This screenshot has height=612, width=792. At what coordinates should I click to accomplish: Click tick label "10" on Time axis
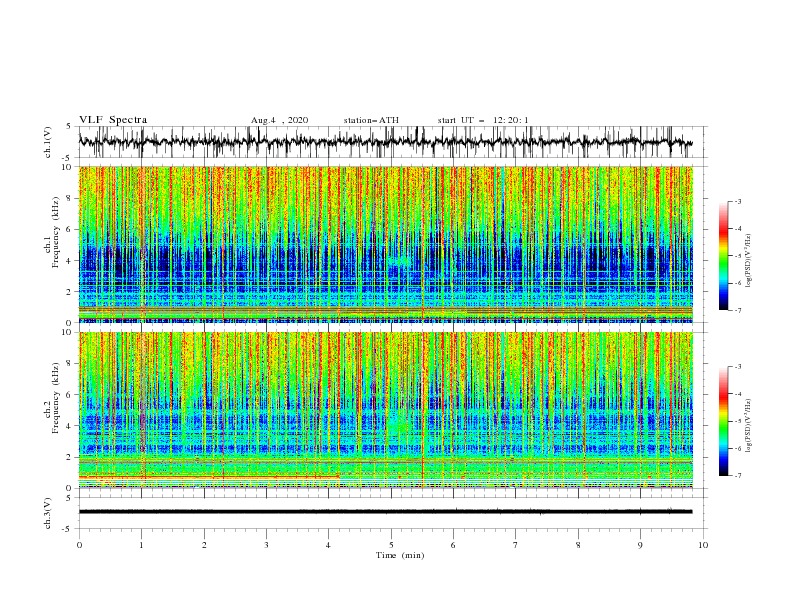click(x=703, y=545)
